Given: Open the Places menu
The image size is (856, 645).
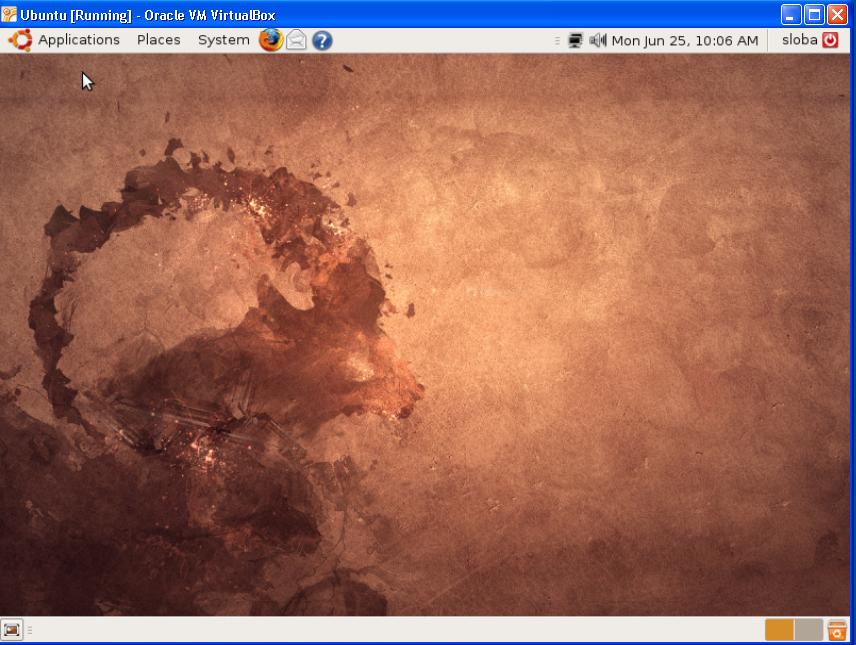Looking at the screenshot, I should tap(158, 40).
